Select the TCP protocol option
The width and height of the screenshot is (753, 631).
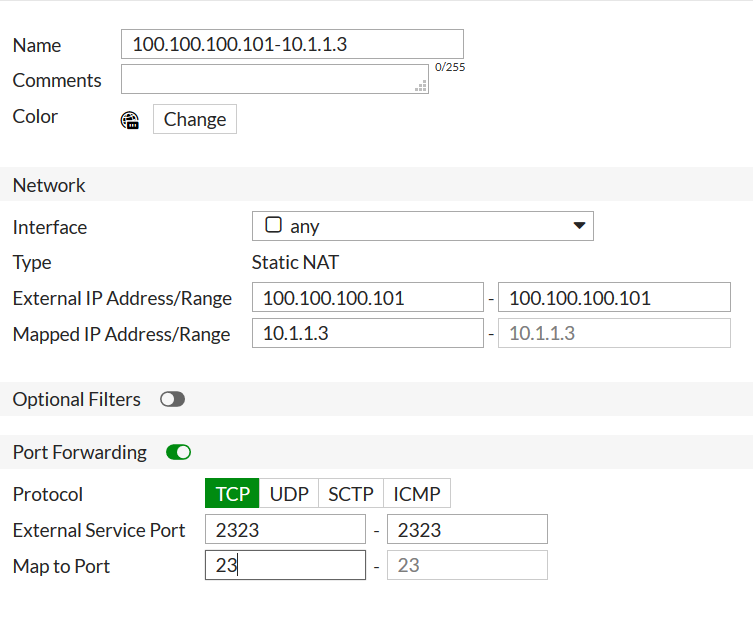tap(232, 493)
